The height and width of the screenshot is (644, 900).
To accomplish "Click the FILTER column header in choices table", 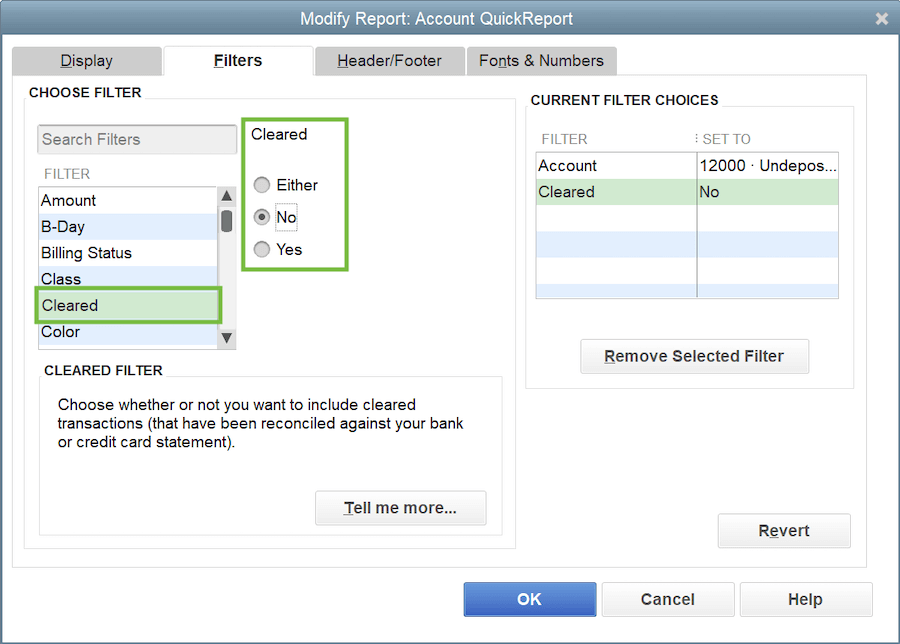I will (564, 139).
